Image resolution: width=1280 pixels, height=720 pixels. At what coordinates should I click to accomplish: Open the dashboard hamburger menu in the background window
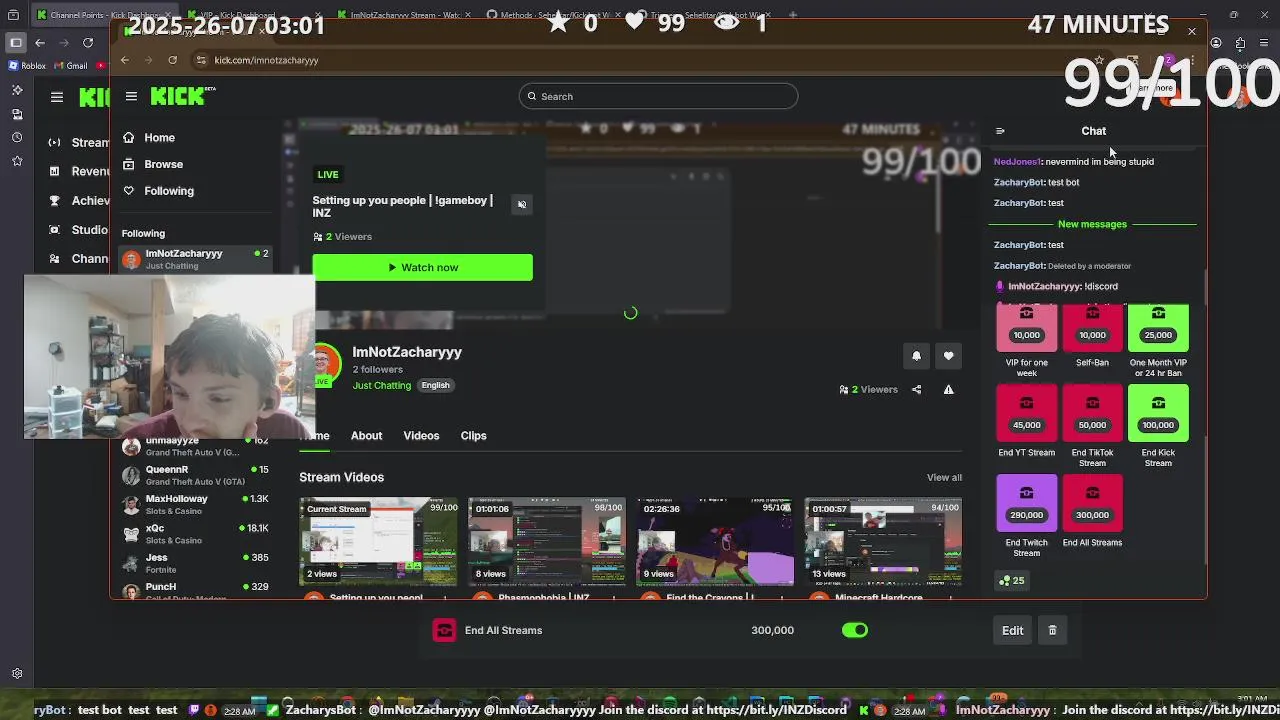[x=57, y=97]
